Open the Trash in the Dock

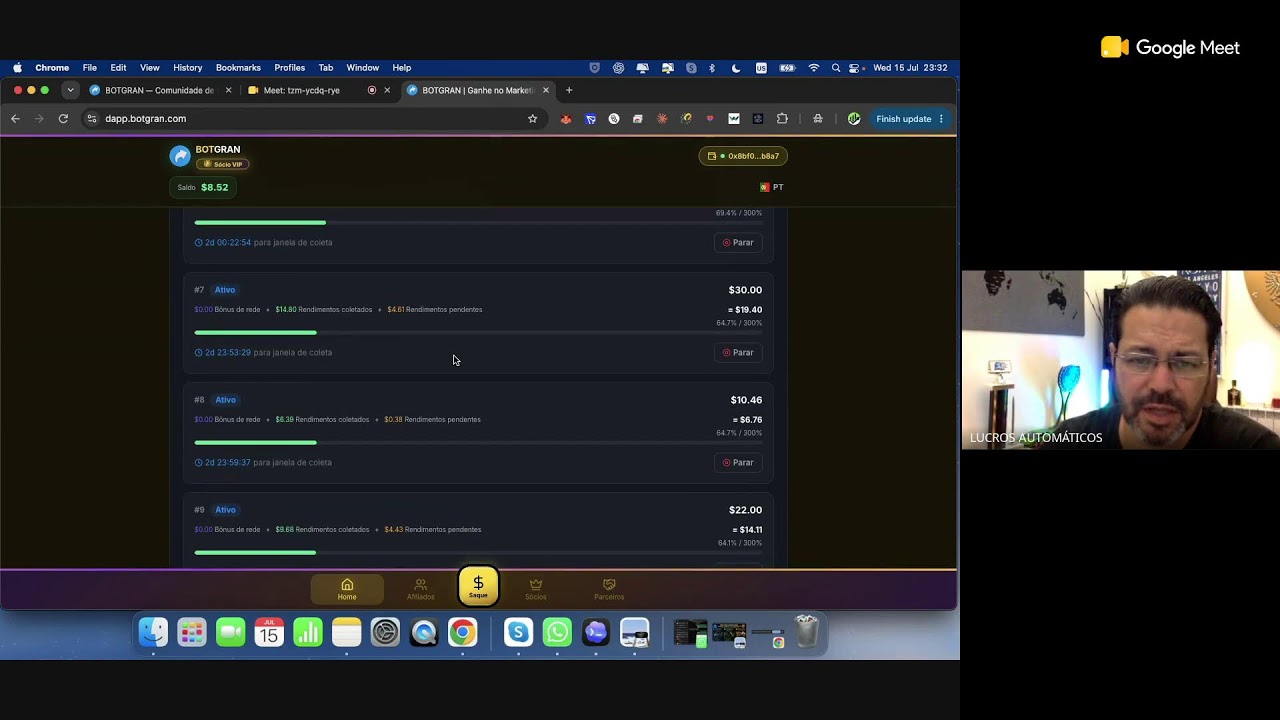[x=806, y=632]
